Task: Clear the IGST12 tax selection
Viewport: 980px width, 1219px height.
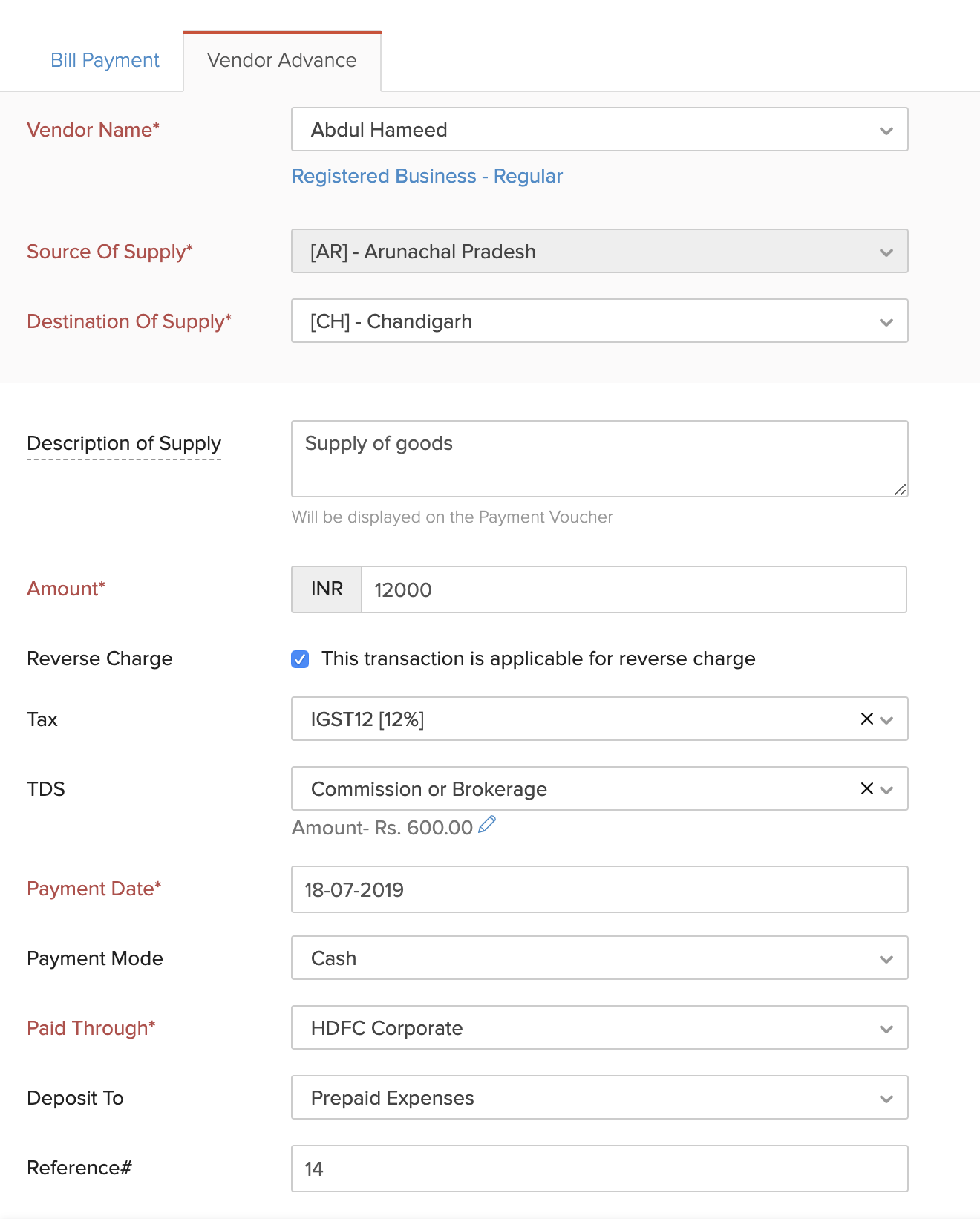Action: point(866,719)
